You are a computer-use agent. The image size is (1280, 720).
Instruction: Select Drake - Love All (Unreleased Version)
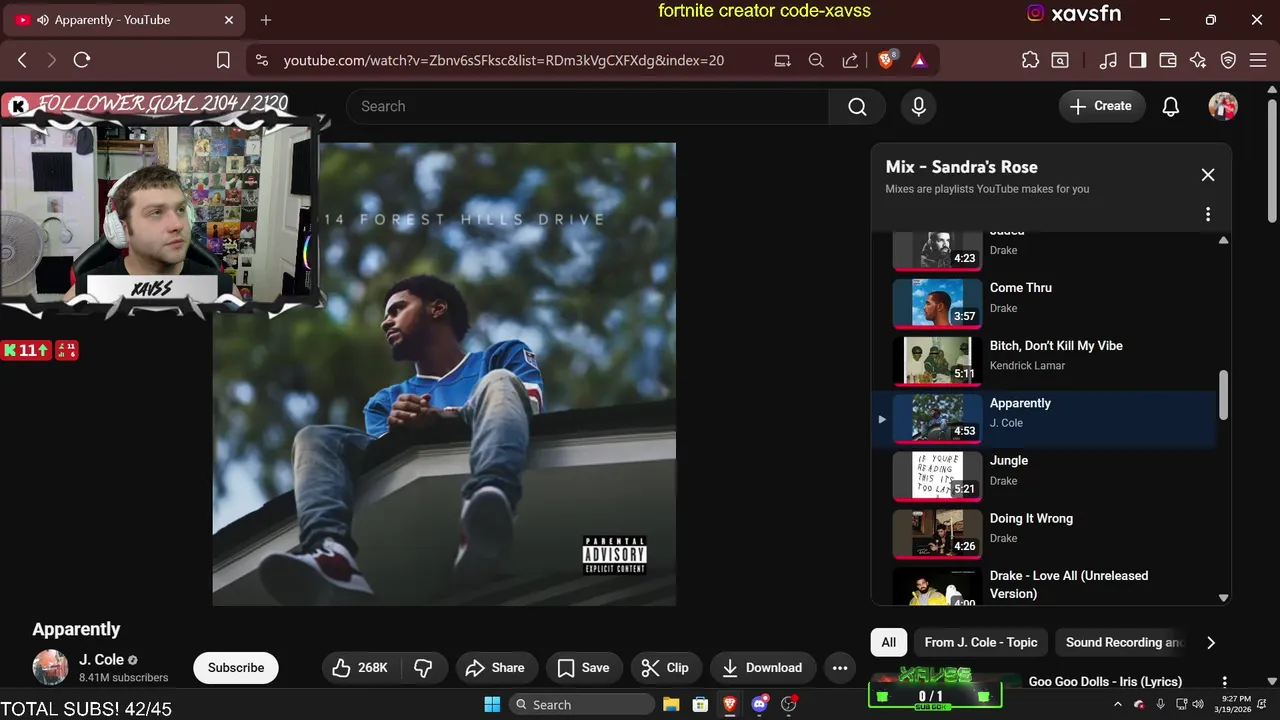click(x=1044, y=586)
